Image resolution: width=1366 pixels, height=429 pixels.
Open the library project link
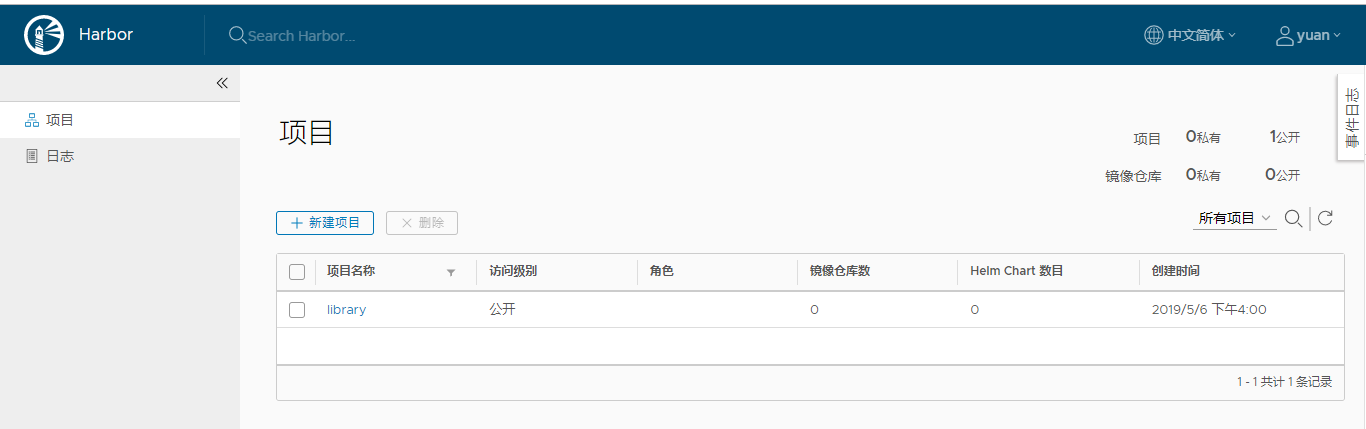tap(346, 310)
